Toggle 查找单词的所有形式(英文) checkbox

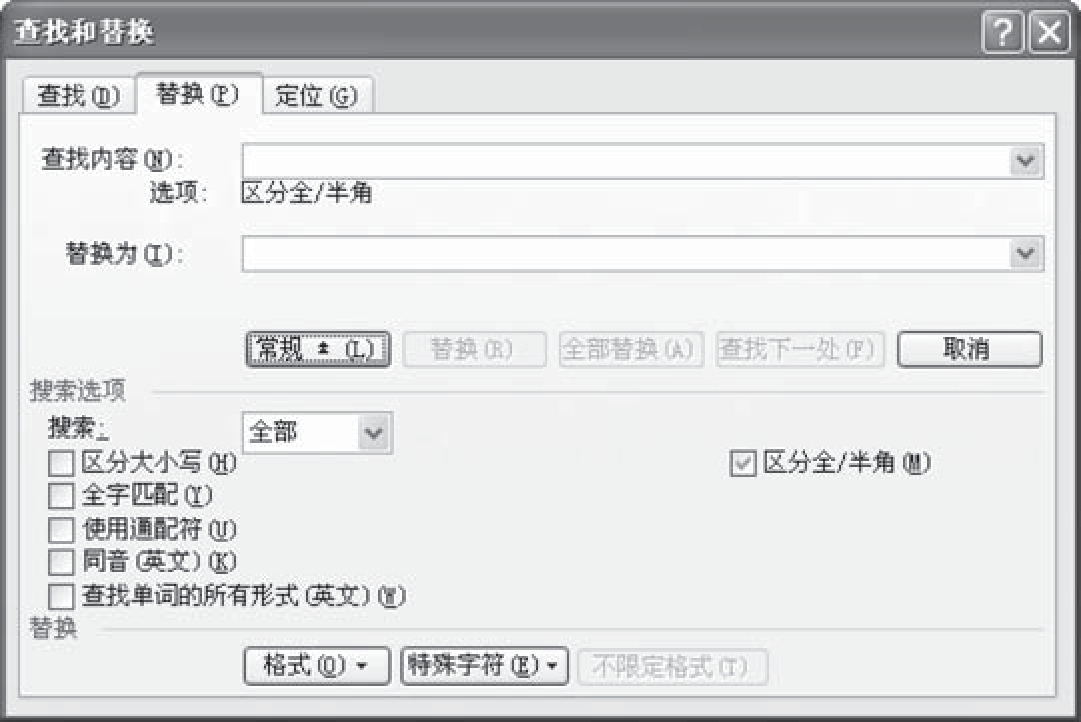point(61,596)
